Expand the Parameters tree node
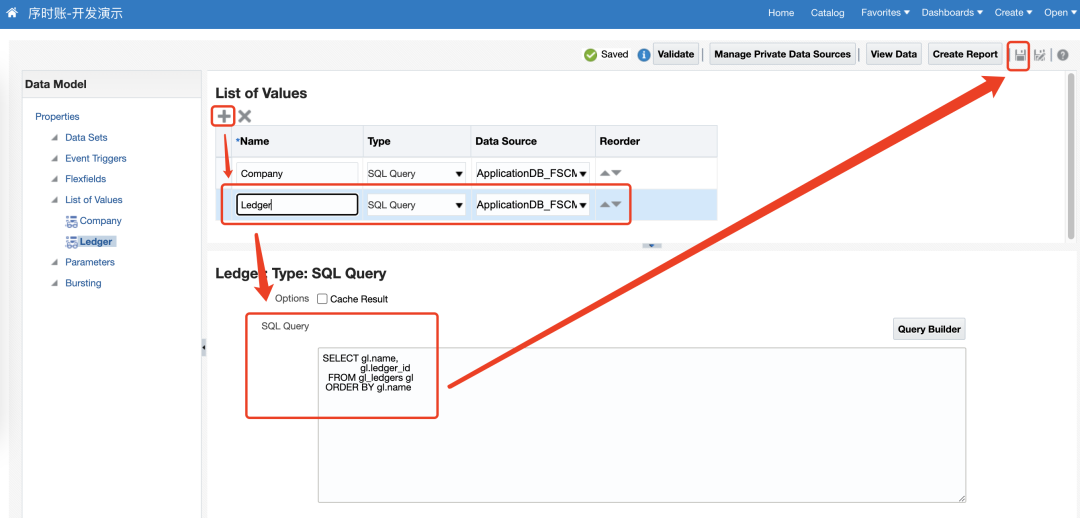This screenshot has width=1080, height=518. [x=54, y=262]
